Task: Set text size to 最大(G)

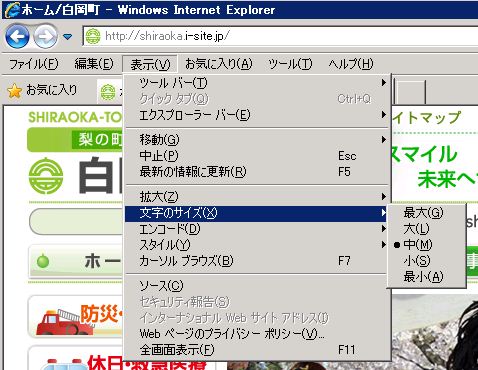Action: click(427, 213)
